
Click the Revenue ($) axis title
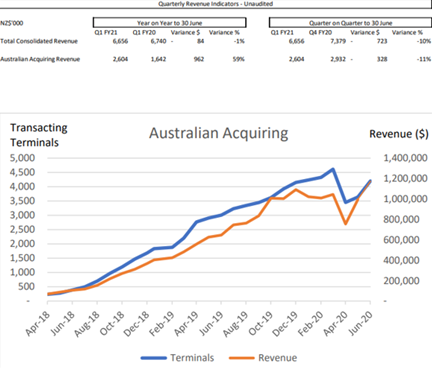(x=399, y=134)
